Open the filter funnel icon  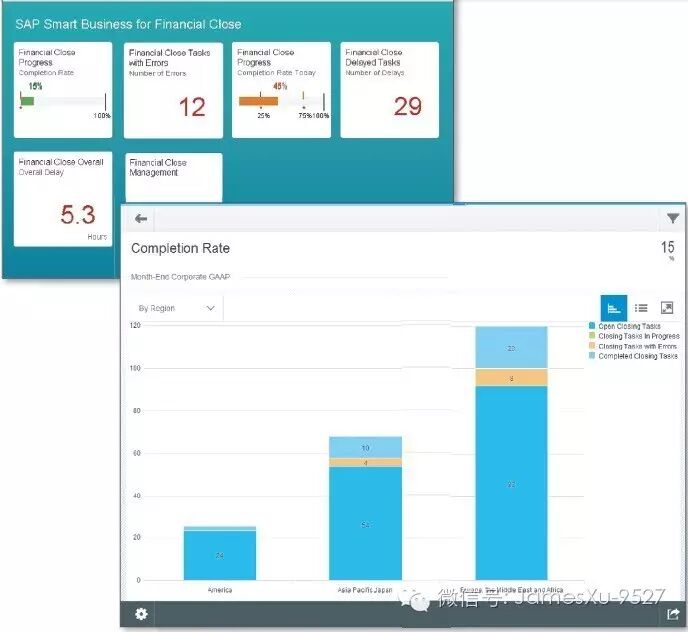(673, 218)
